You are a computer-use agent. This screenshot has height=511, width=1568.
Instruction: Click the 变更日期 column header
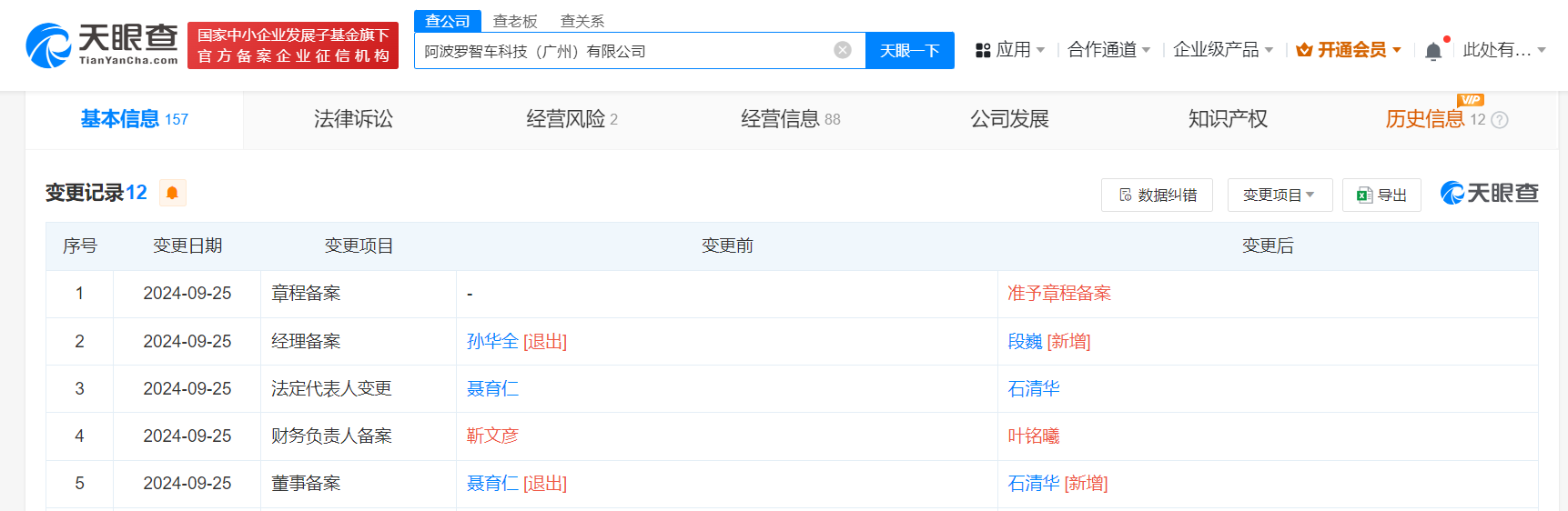[187, 245]
